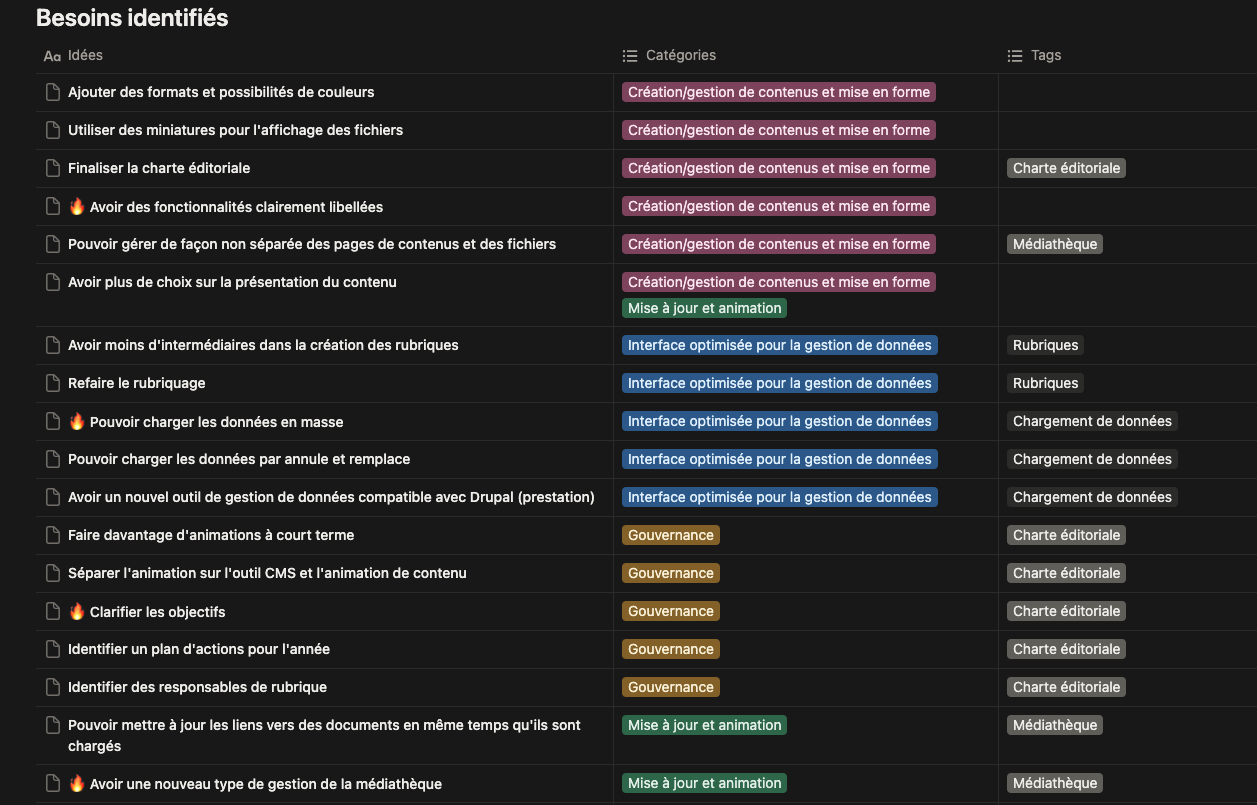
Task: Click the "Gouvernance" tag in "Clarifier les objectifs" row
Action: pyautogui.click(x=671, y=611)
